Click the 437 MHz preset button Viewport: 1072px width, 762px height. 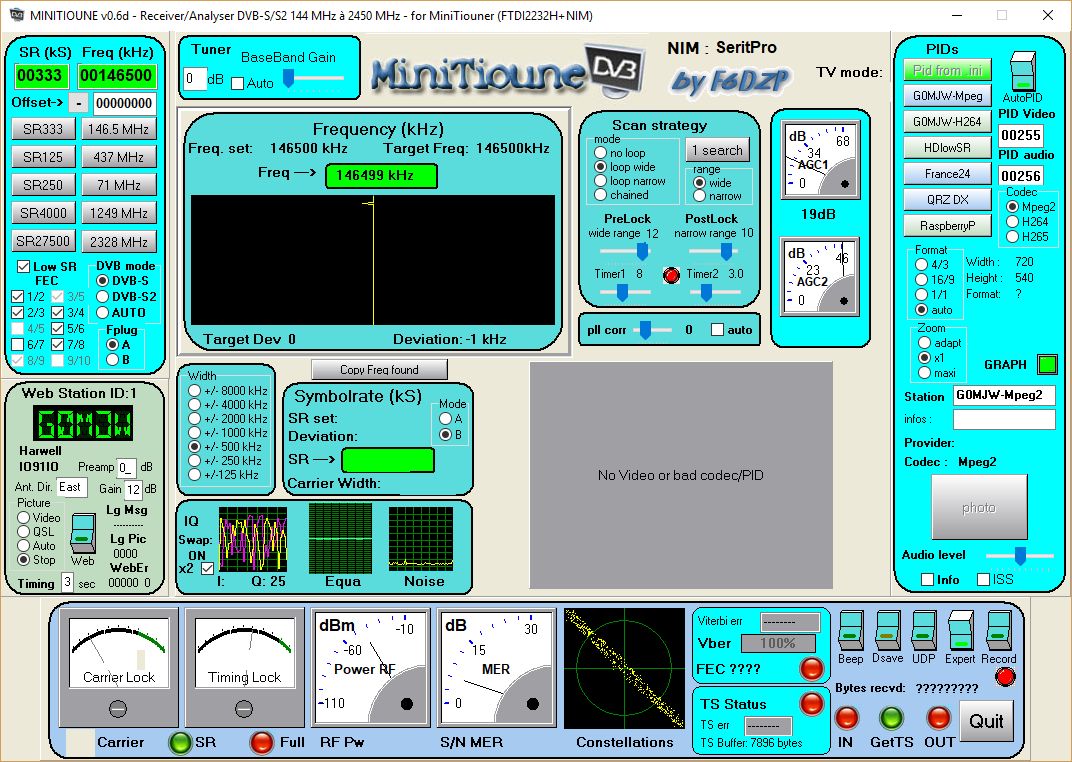[119, 157]
